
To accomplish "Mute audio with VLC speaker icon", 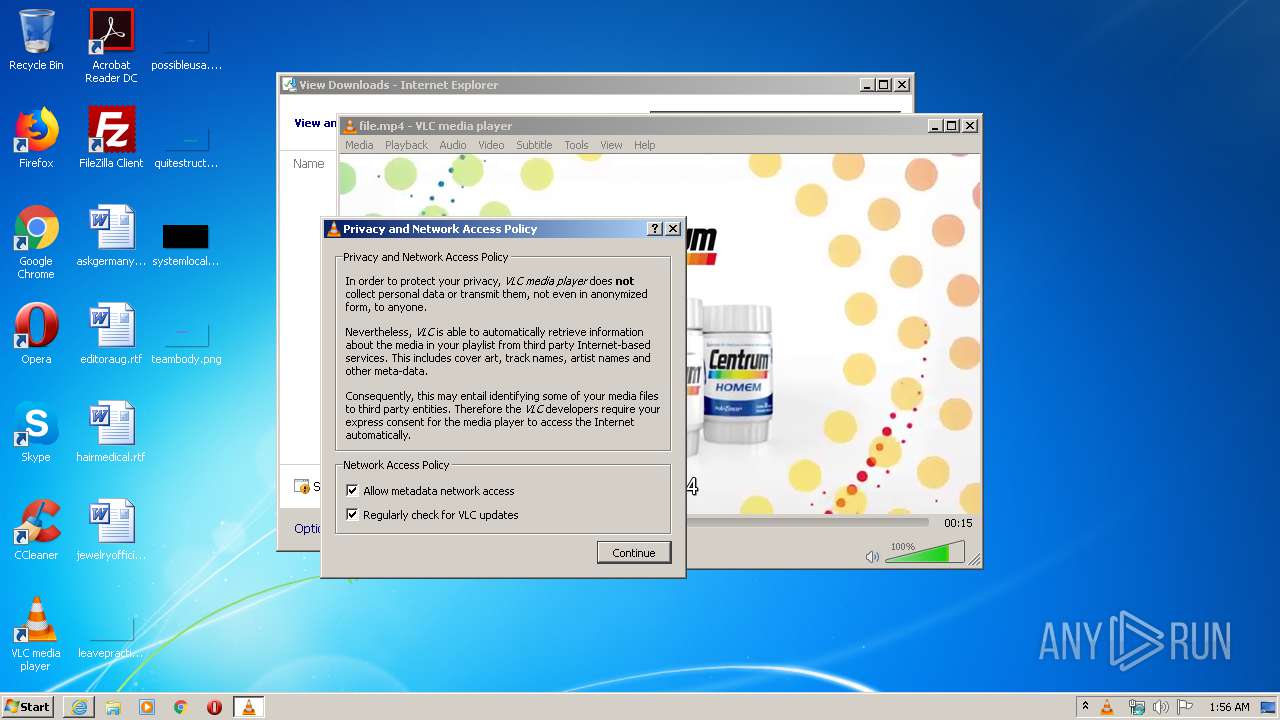I will pyautogui.click(x=872, y=556).
